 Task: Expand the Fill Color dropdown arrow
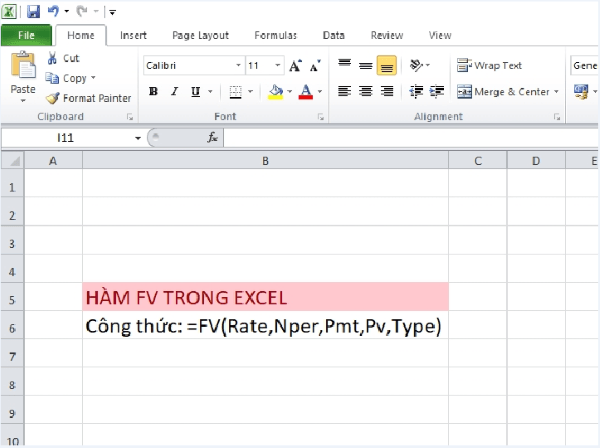[x=289, y=91]
